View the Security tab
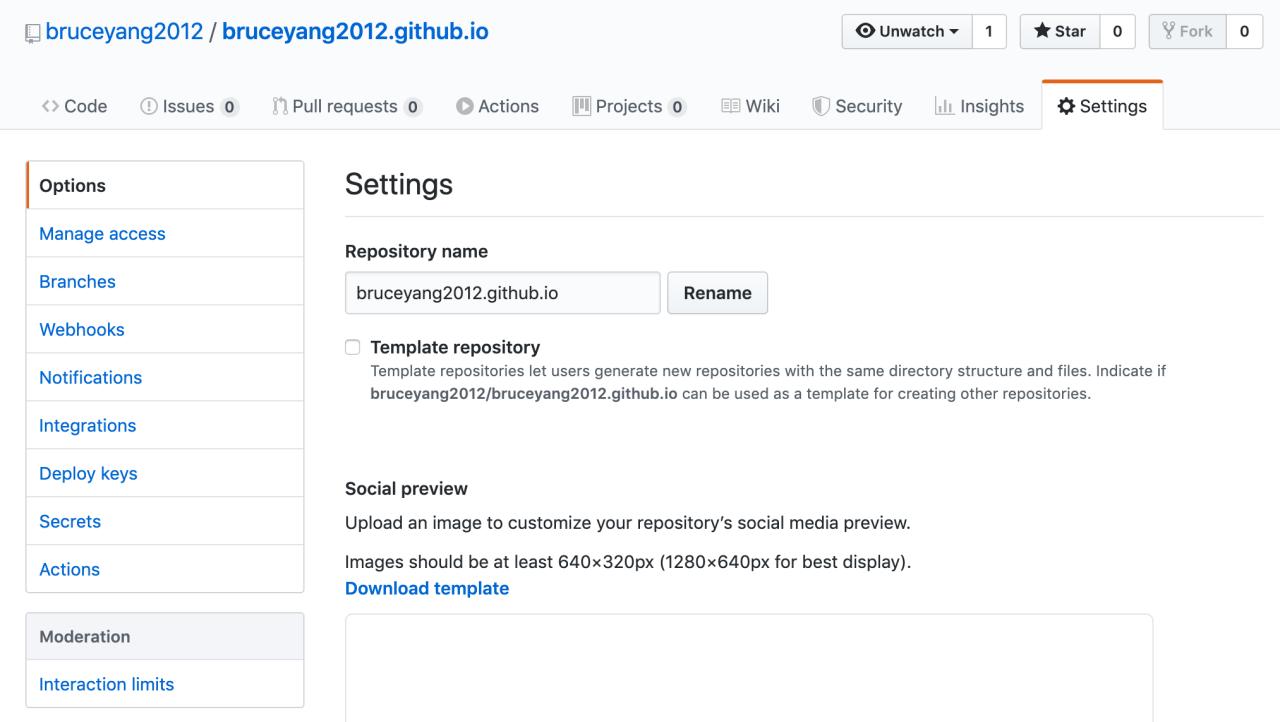Viewport: 1280px width, 722px height. (x=857, y=106)
